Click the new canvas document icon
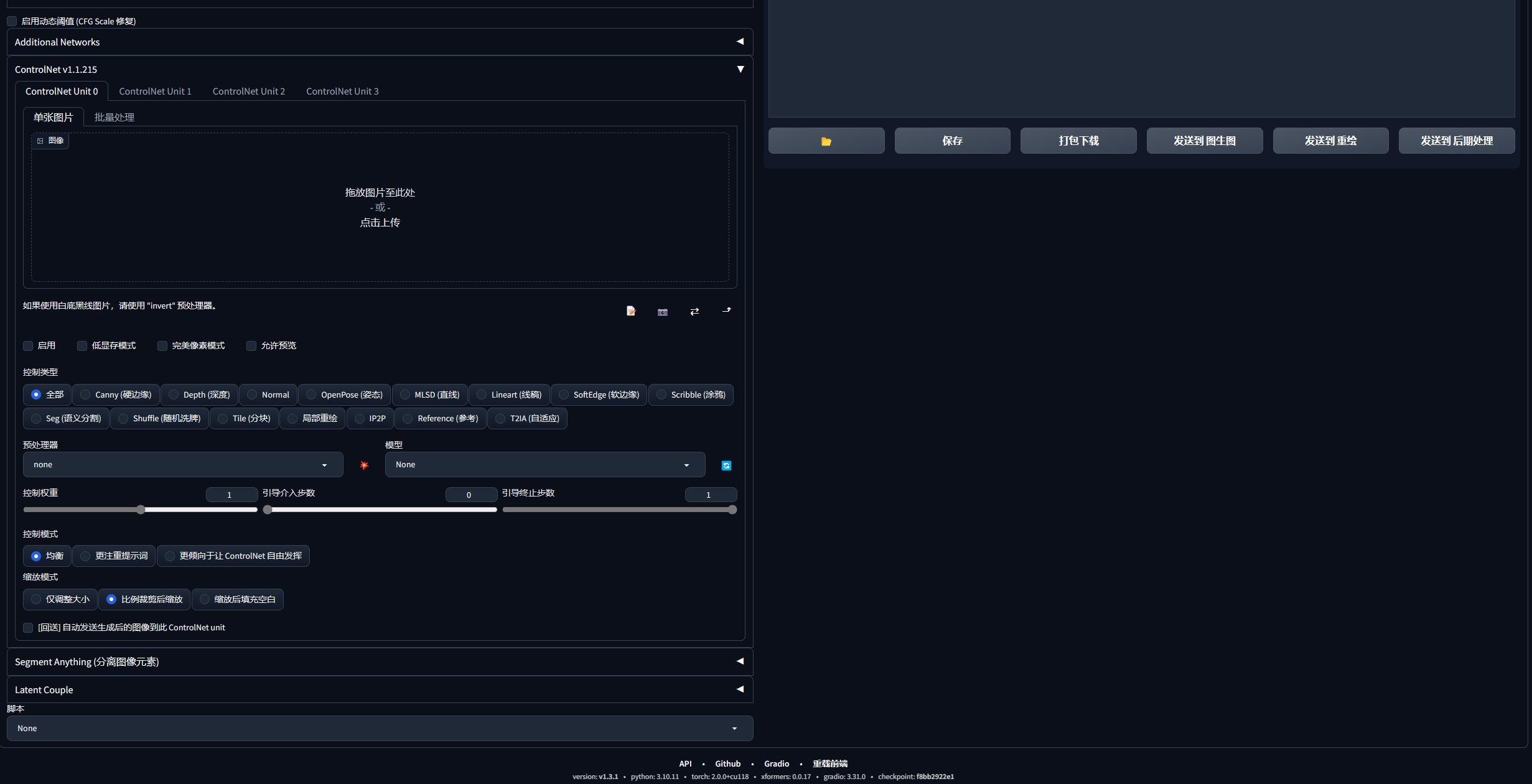1532x784 pixels. 630,311
